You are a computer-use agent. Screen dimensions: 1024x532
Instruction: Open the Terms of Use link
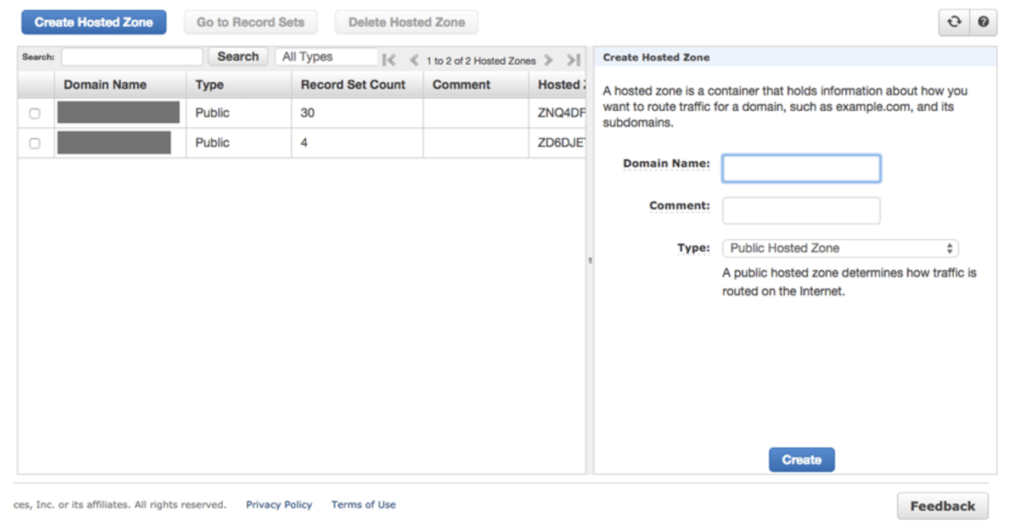point(363,505)
